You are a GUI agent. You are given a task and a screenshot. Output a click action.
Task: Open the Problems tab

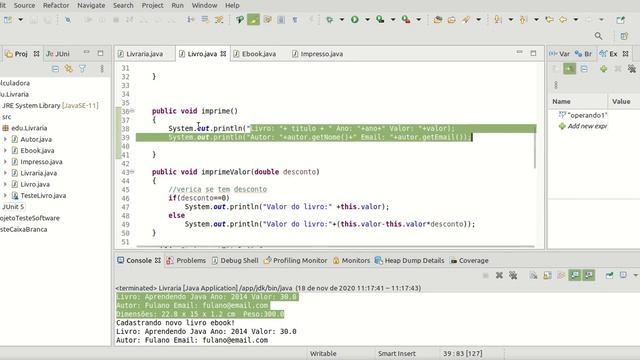pos(186,260)
